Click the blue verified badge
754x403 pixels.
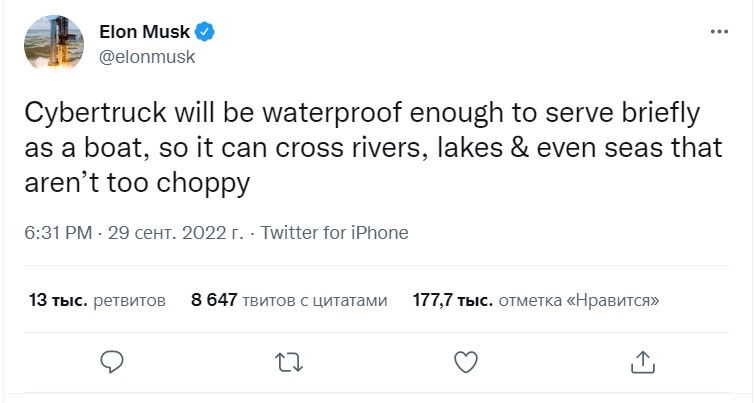pyautogui.click(x=204, y=33)
